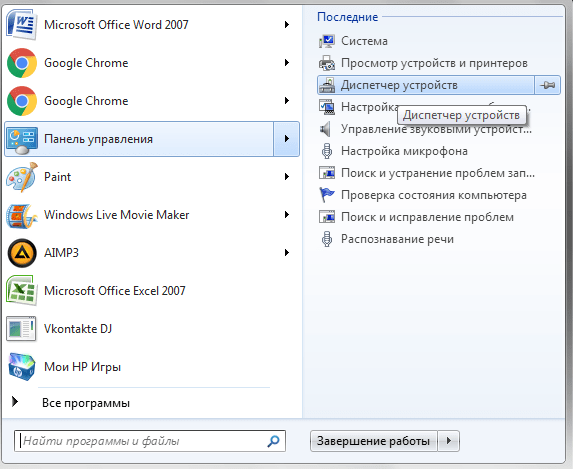
Task: Open Просмотр устройств и принтеров
Action: tap(434, 63)
